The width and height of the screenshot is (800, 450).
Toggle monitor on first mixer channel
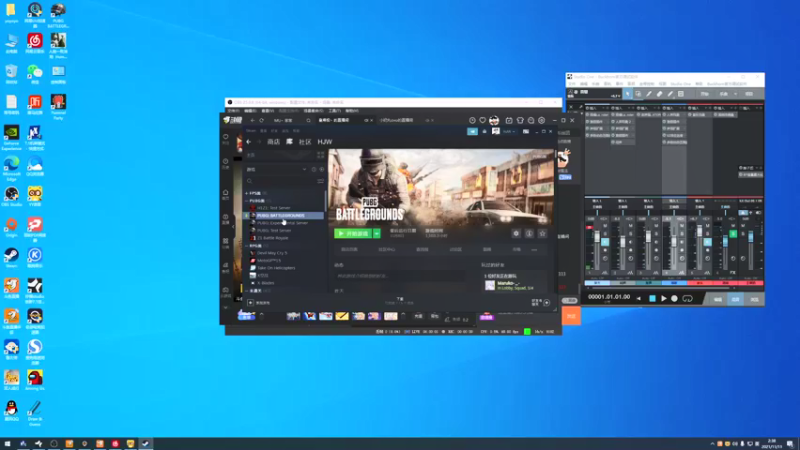(x=605, y=242)
